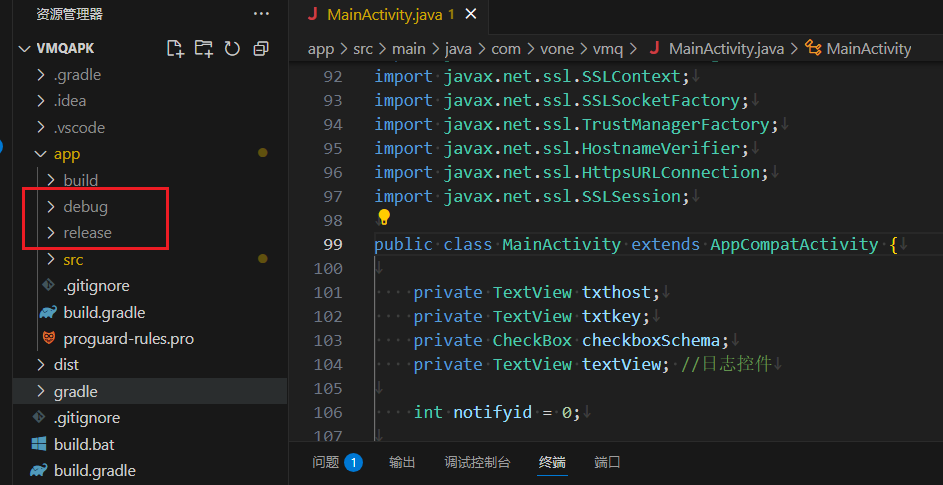
Task: Switch to the 输出 panel tab
Action: (402, 462)
